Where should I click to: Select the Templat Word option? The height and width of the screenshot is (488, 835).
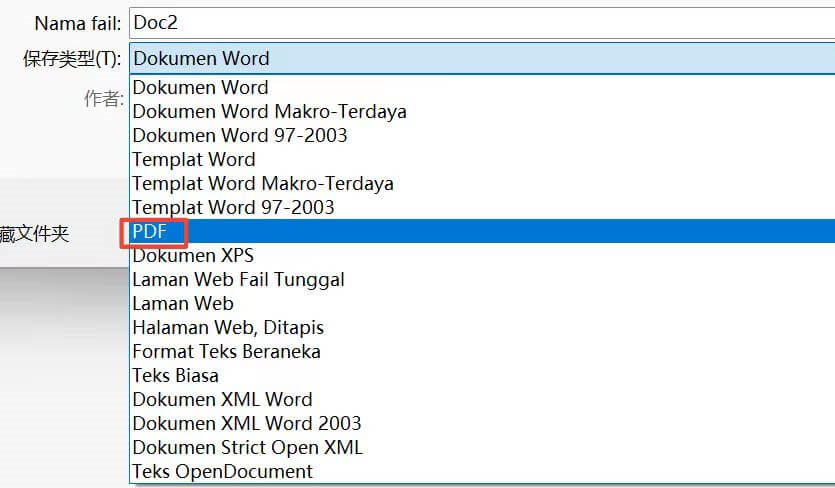point(194,159)
